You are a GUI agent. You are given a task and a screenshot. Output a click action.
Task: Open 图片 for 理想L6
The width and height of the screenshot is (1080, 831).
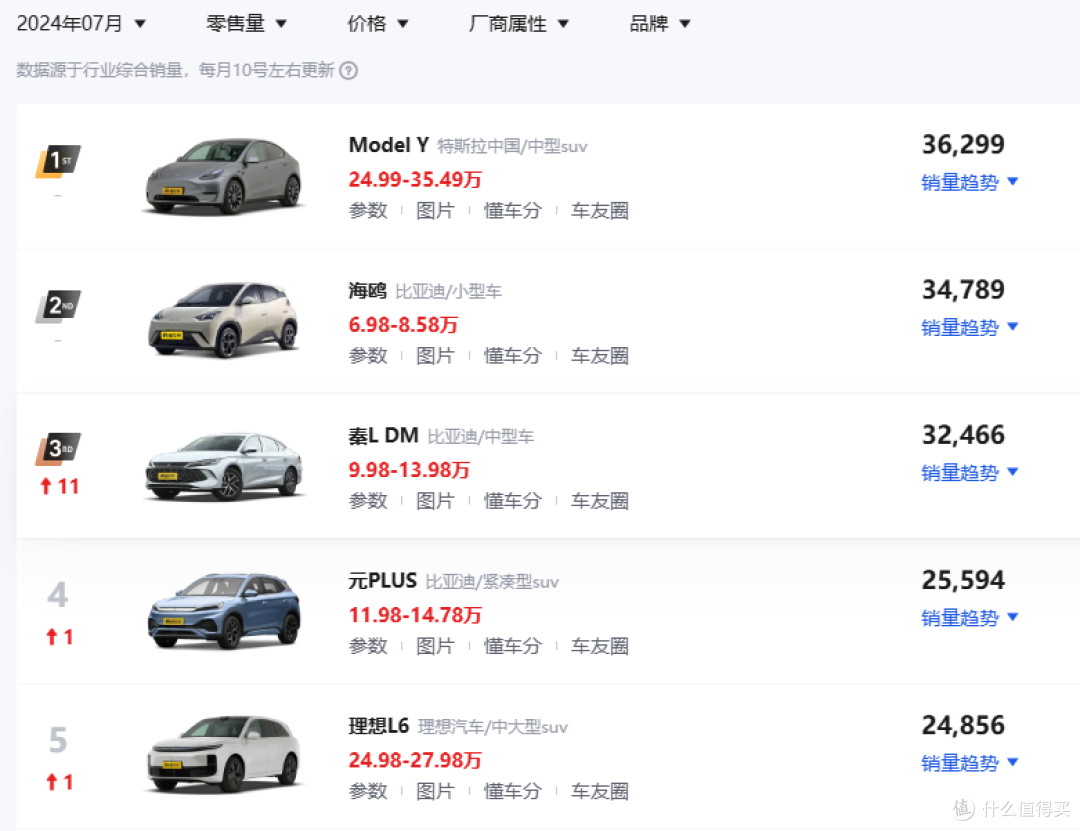pyautogui.click(x=435, y=792)
